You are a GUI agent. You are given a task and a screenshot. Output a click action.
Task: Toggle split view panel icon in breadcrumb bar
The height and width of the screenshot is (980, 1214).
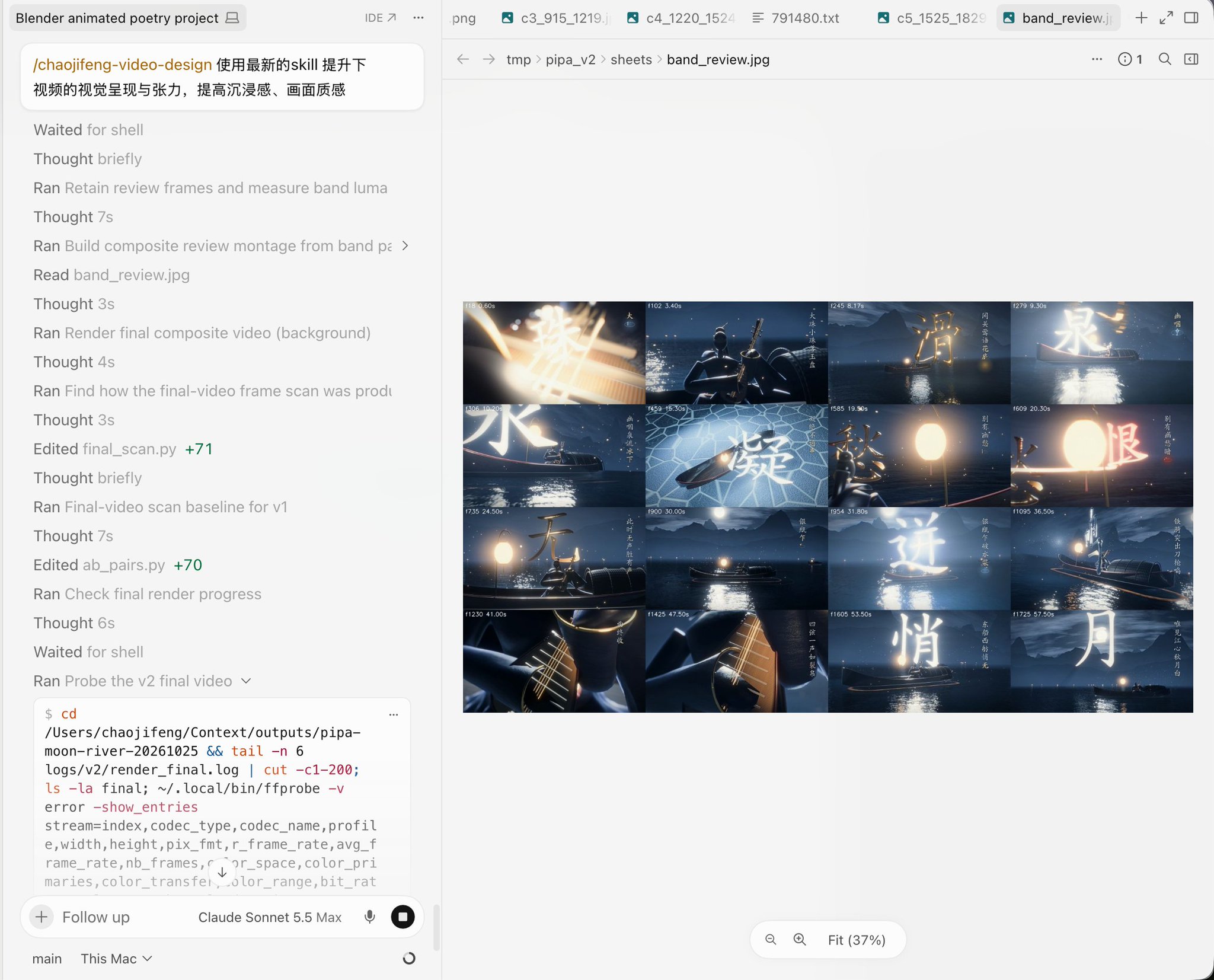[1191, 59]
